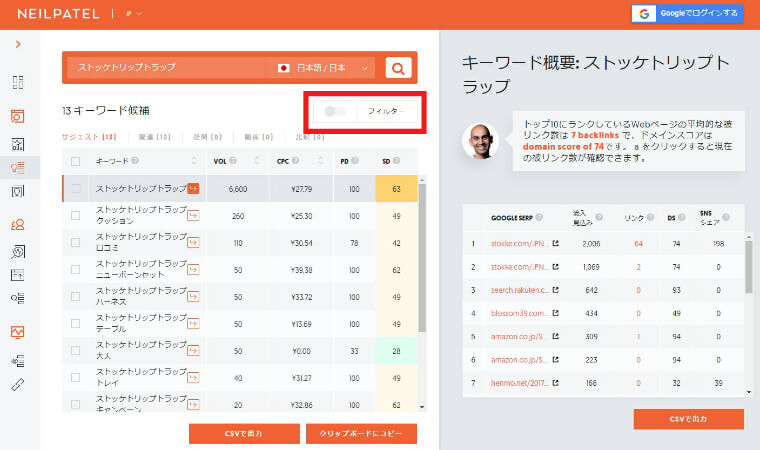
Task: Open the keyword ideas sidebar icon
Action: pos(17,167)
